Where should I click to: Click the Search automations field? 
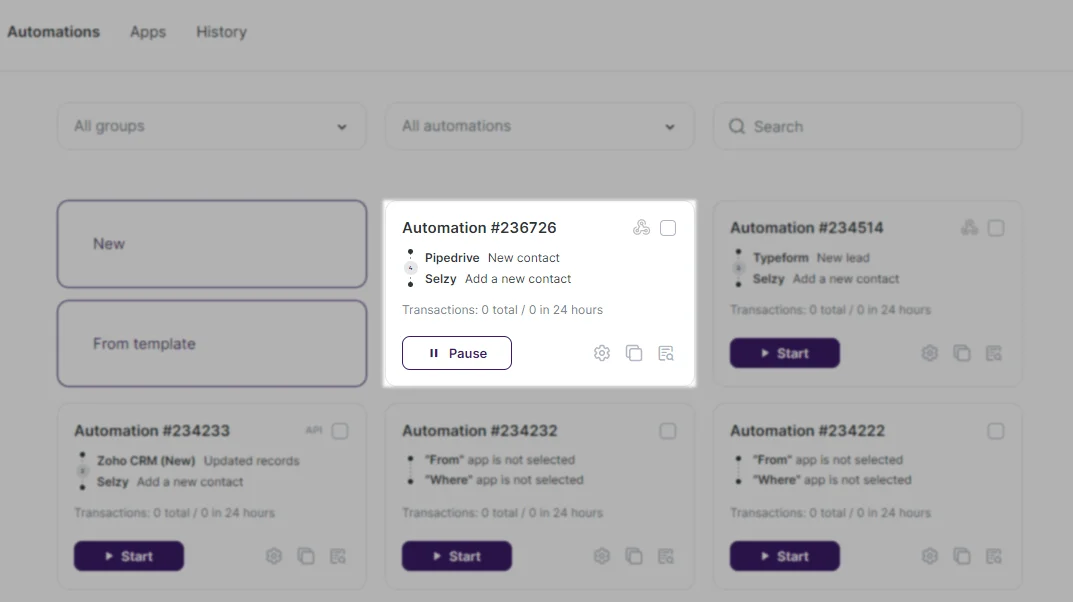click(867, 127)
